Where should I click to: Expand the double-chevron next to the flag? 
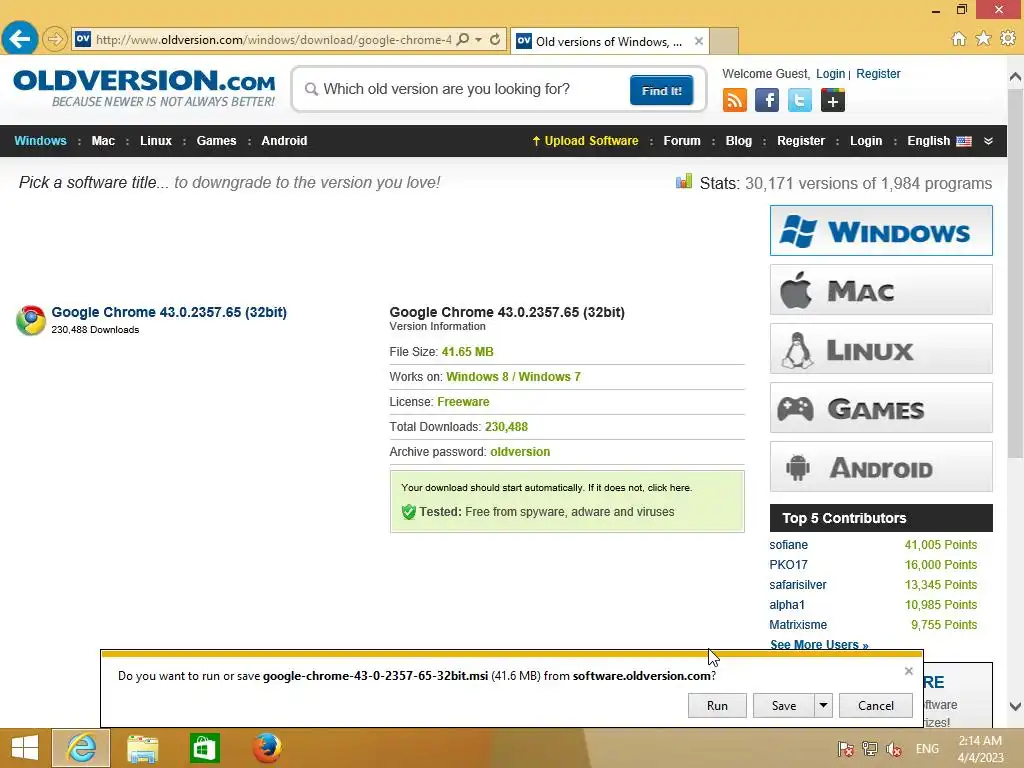tap(989, 141)
